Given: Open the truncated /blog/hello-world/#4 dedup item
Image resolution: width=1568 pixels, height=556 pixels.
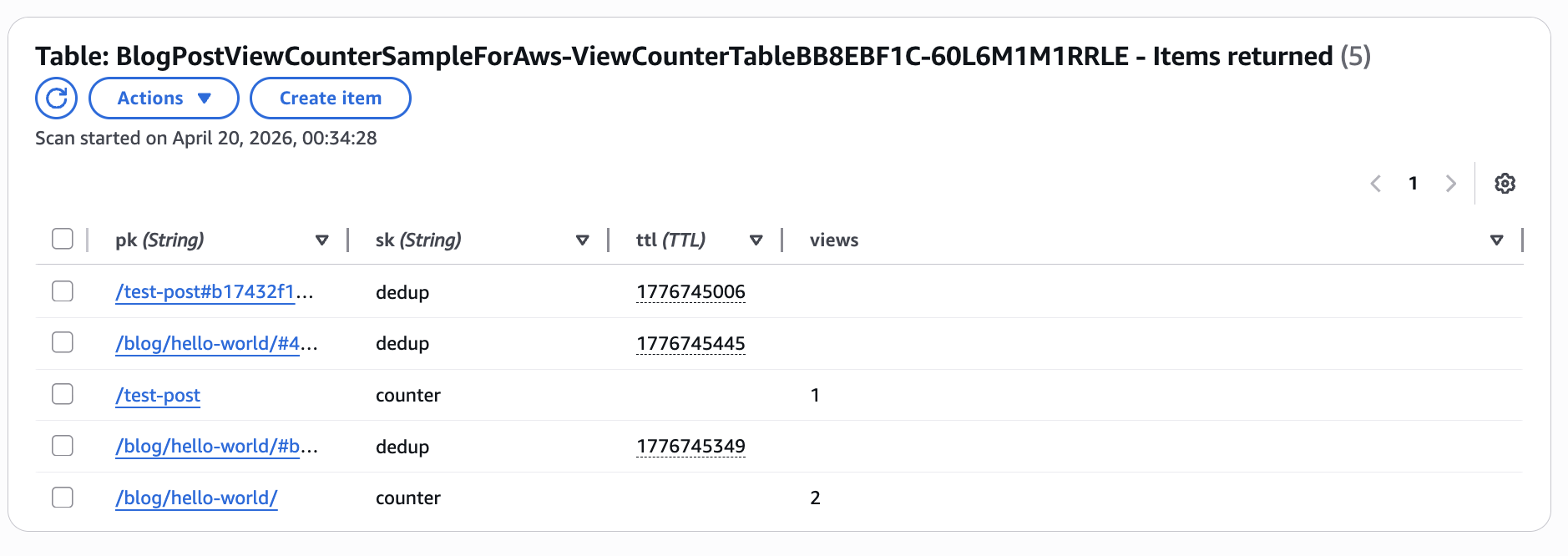Looking at the screenshot, I should pyautogui.click(x=207, y=343).
